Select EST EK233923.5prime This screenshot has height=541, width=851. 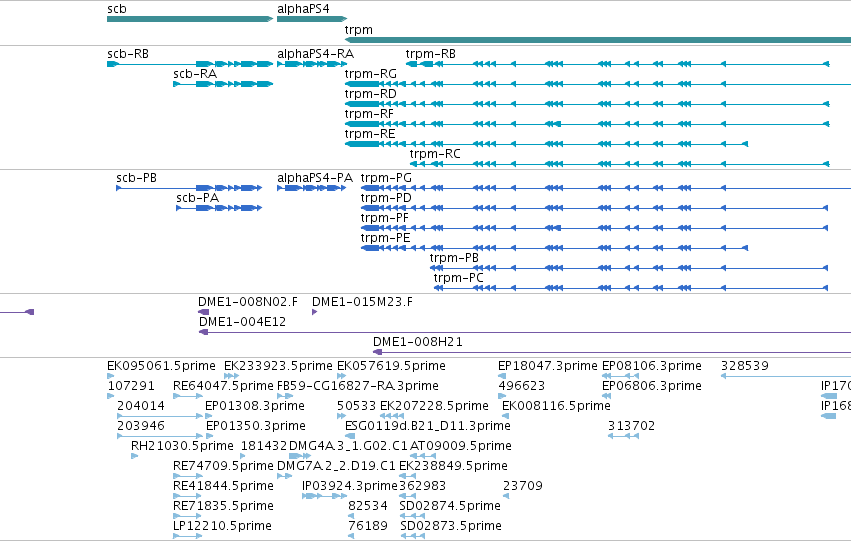(x=231, y=376)
